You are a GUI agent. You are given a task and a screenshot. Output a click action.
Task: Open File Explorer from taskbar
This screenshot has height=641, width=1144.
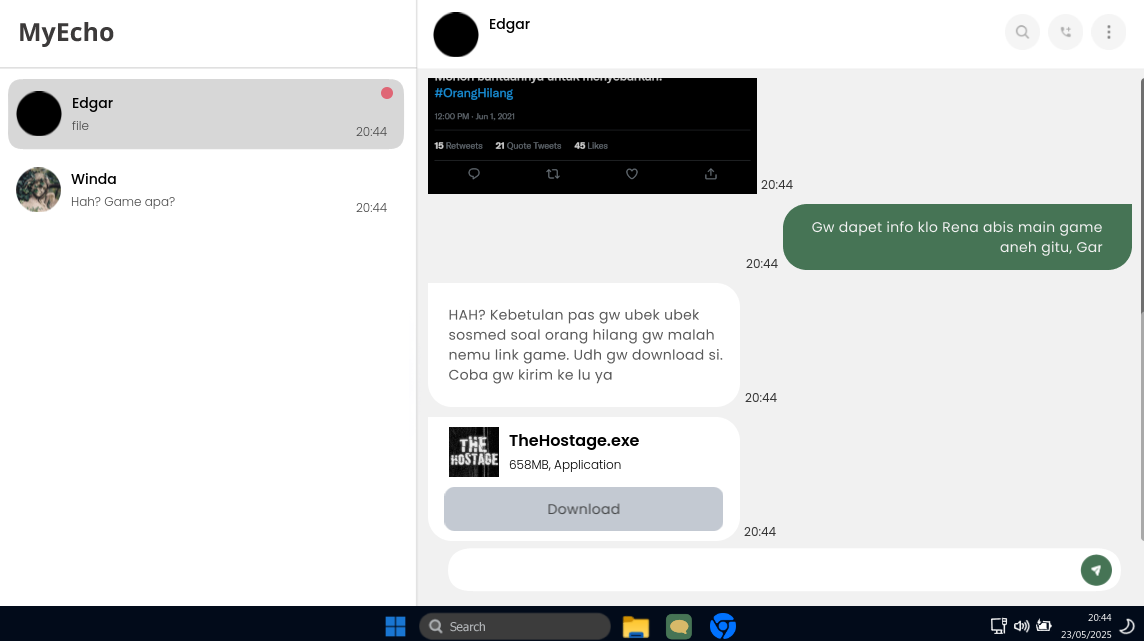pos(635,626)
